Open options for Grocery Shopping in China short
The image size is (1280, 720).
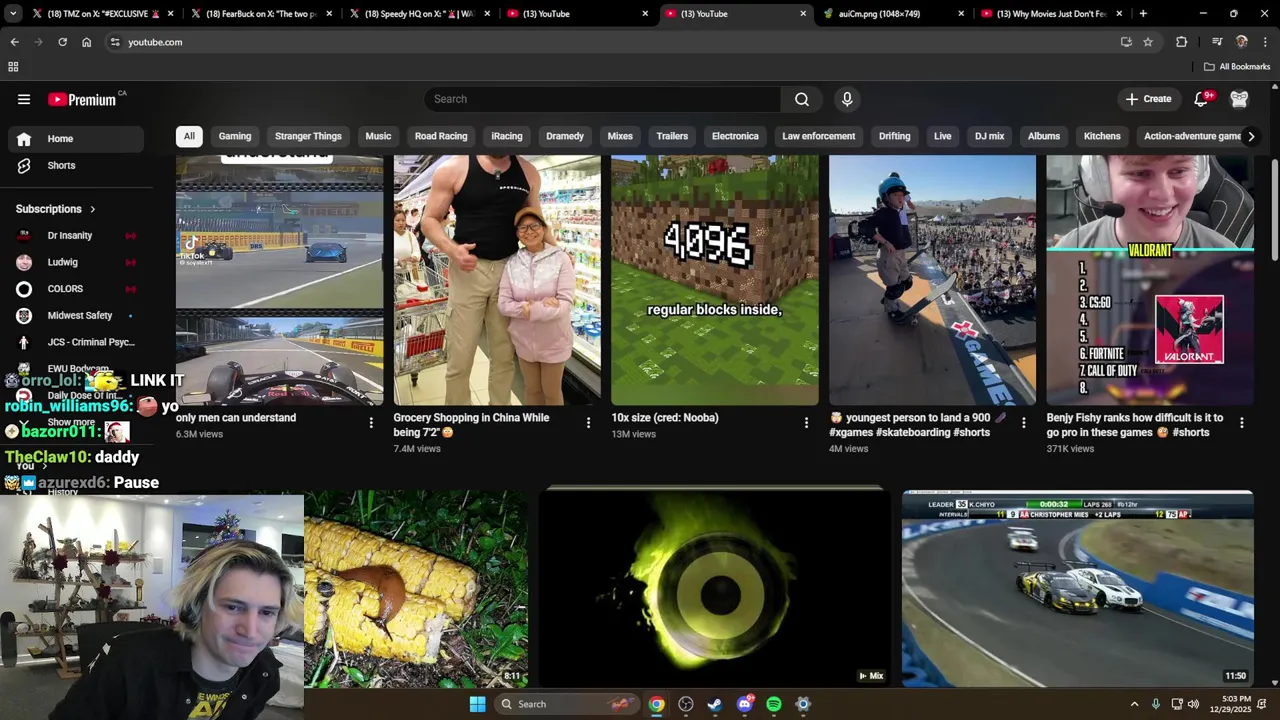pos(588,423)
